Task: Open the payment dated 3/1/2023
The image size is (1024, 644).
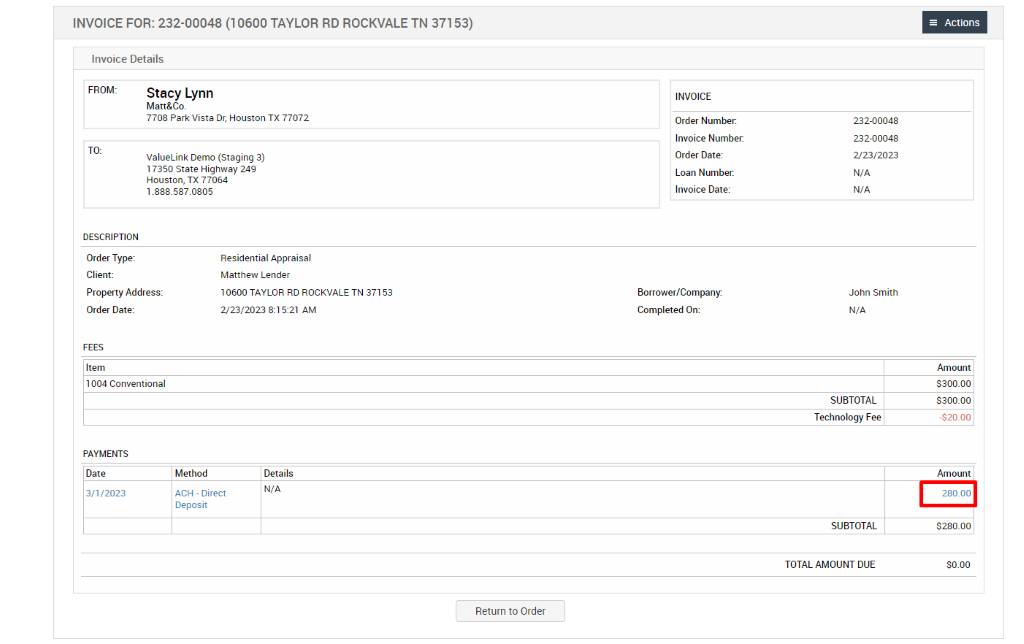Action: pyautogui.click(x=105, y=492)
